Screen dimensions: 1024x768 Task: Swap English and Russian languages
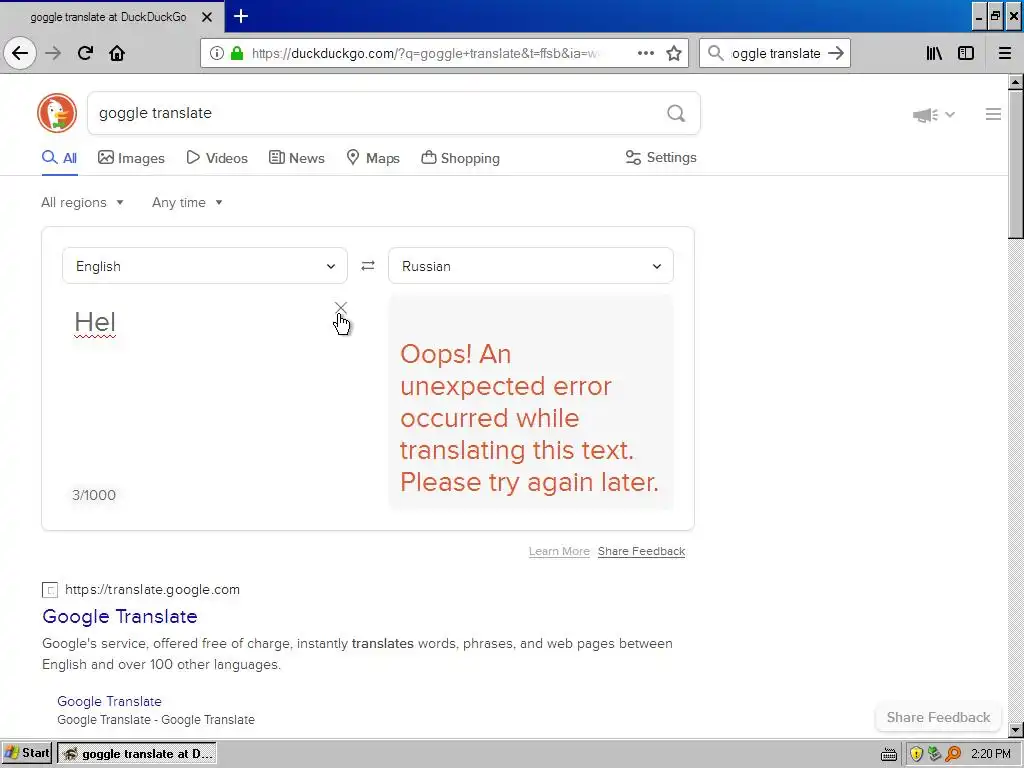tap(368, 265)
